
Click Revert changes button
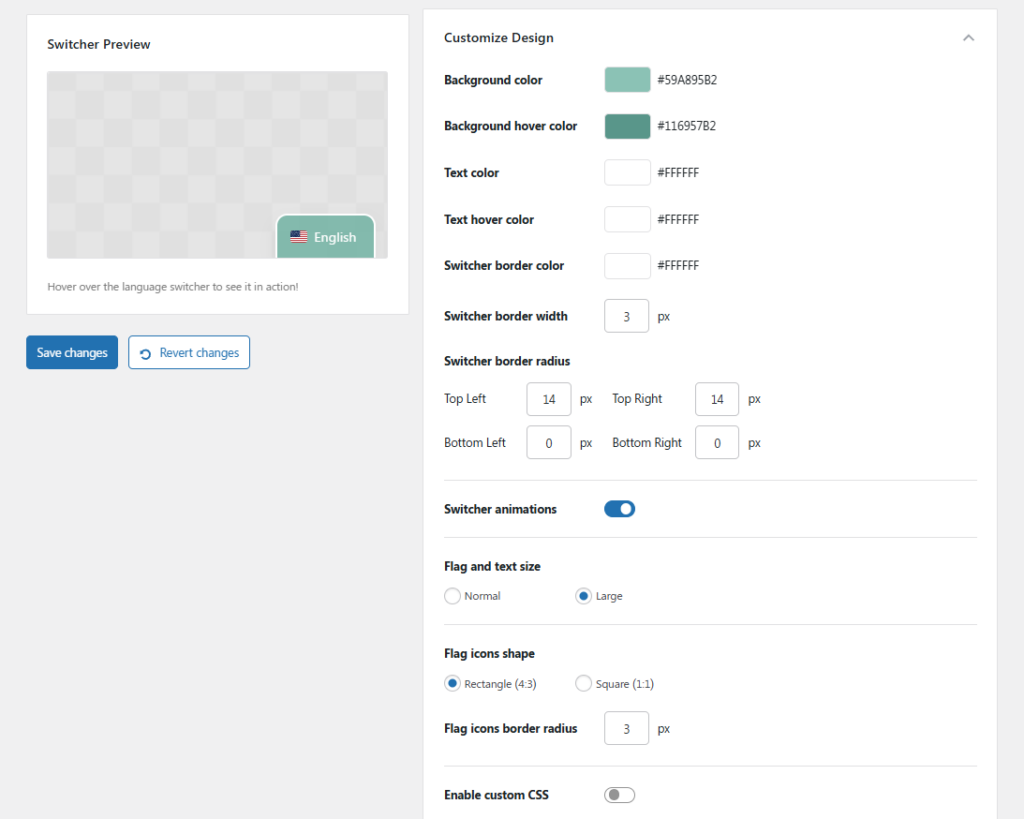tap(189, 353)
